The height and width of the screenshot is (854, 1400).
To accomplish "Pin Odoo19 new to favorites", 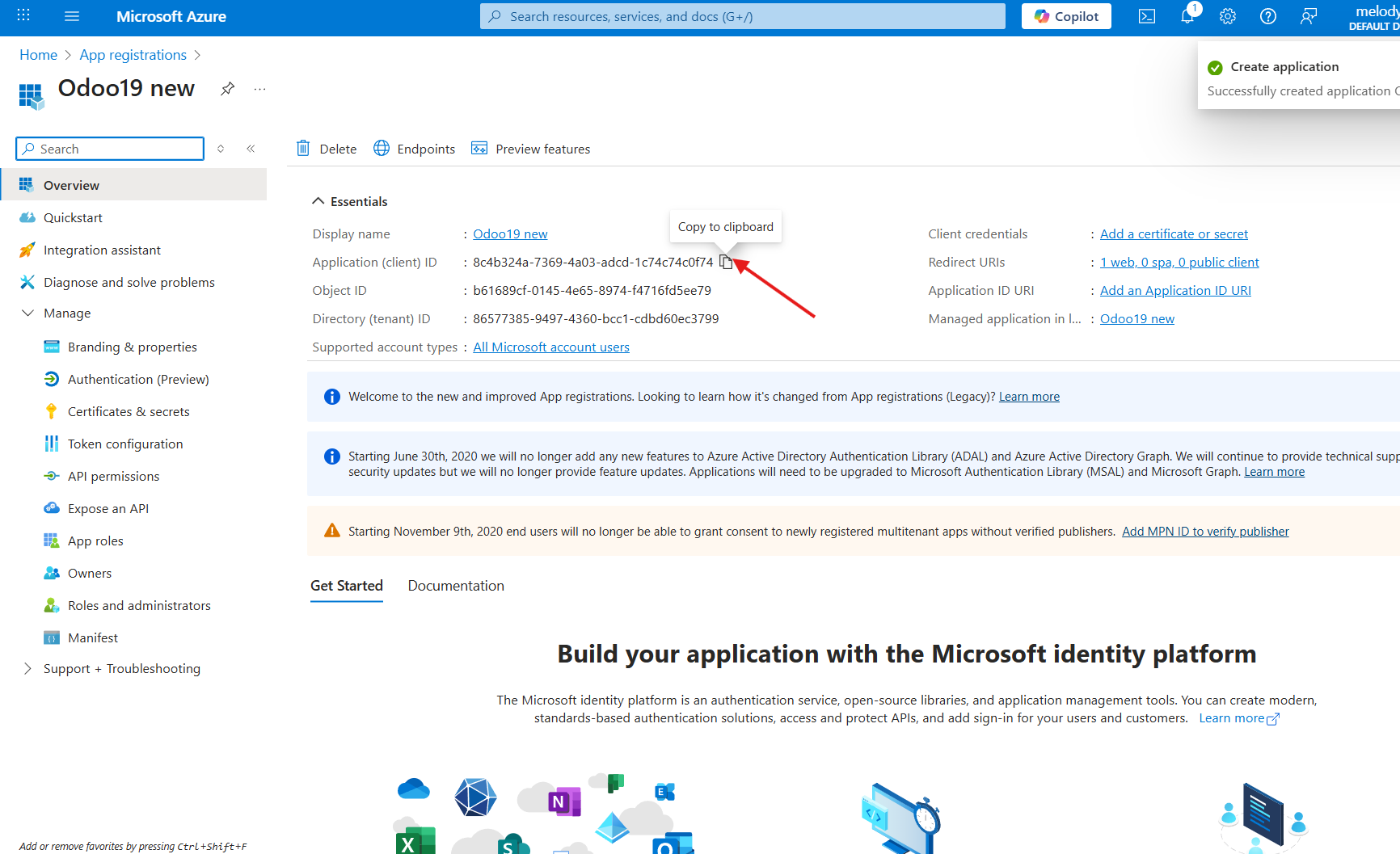I will 228,89.
